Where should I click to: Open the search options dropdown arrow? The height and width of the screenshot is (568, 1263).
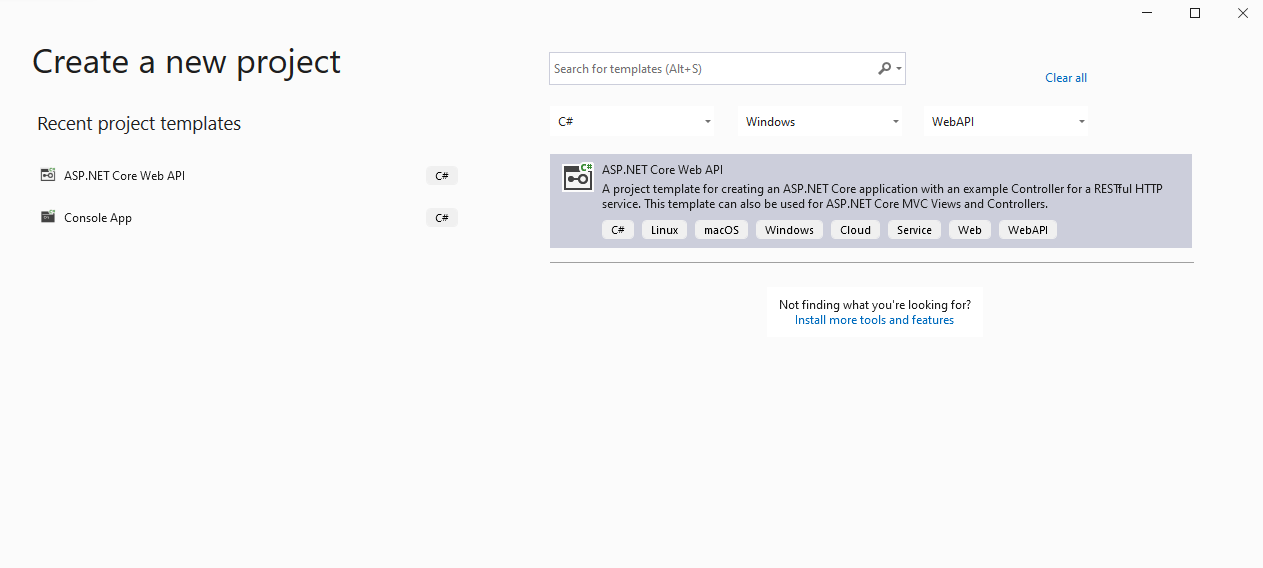[900, 69]
